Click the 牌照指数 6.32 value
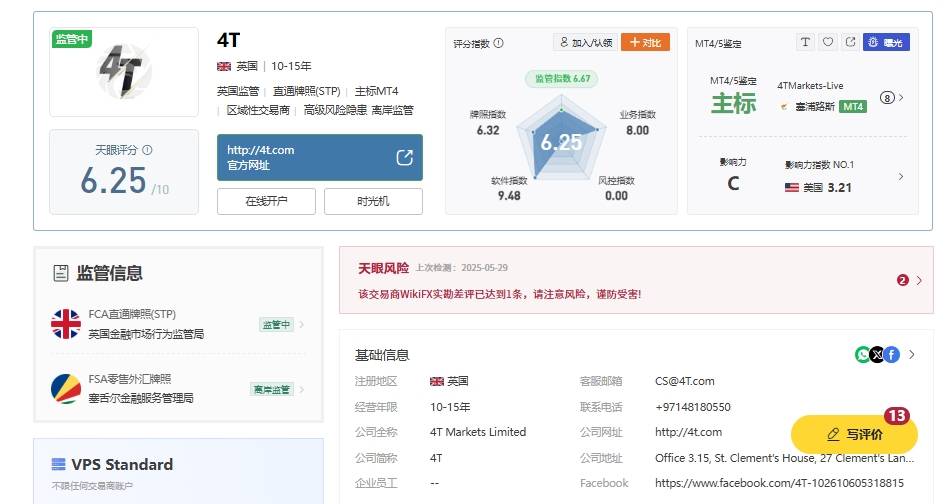Screen dimensions: 952x504 coord(488,131)
